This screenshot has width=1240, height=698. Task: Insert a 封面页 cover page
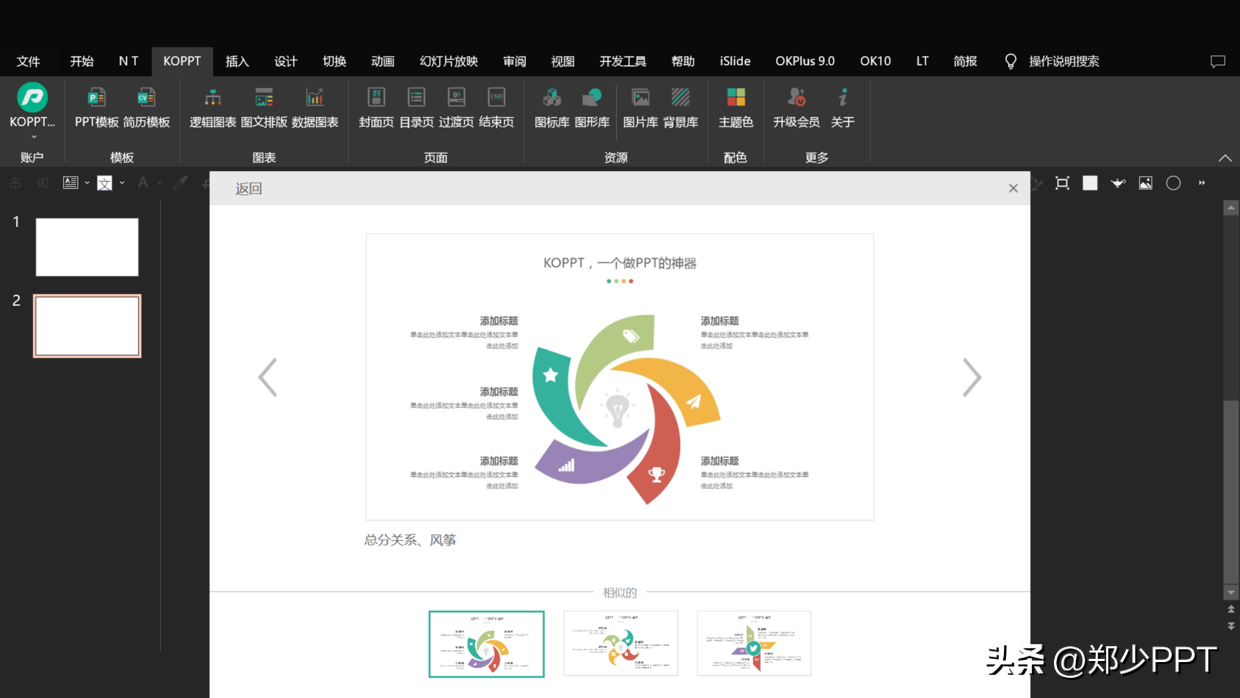click(x=376, y=108)
